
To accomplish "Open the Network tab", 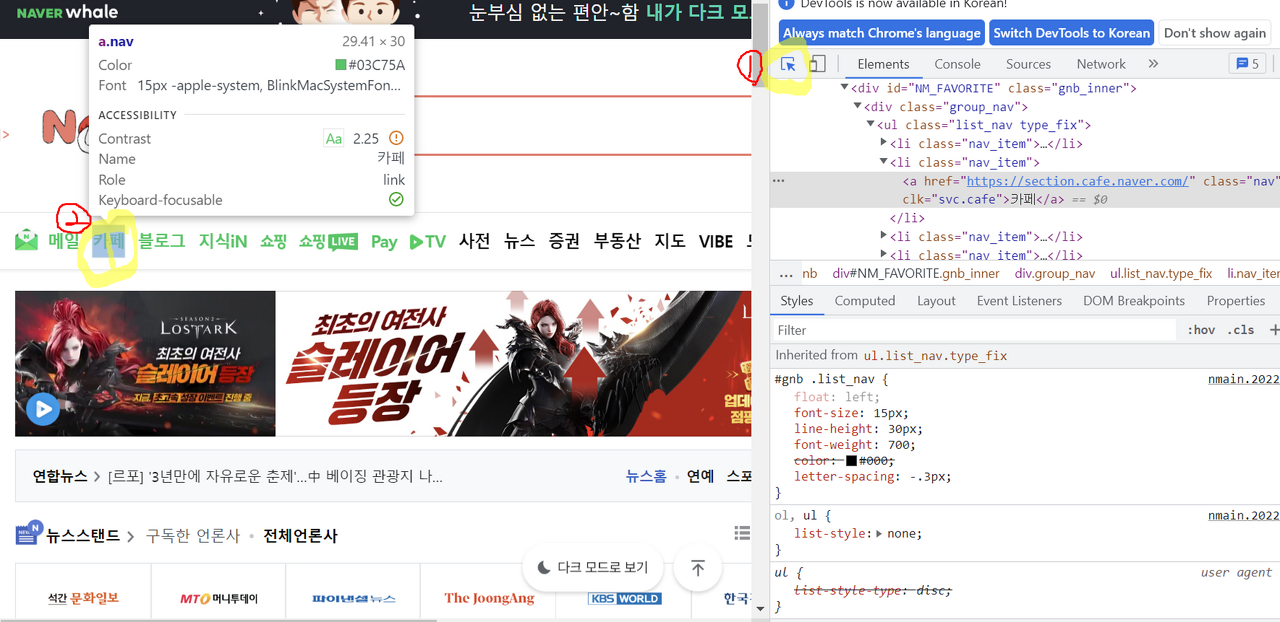I will [1101, 64].
